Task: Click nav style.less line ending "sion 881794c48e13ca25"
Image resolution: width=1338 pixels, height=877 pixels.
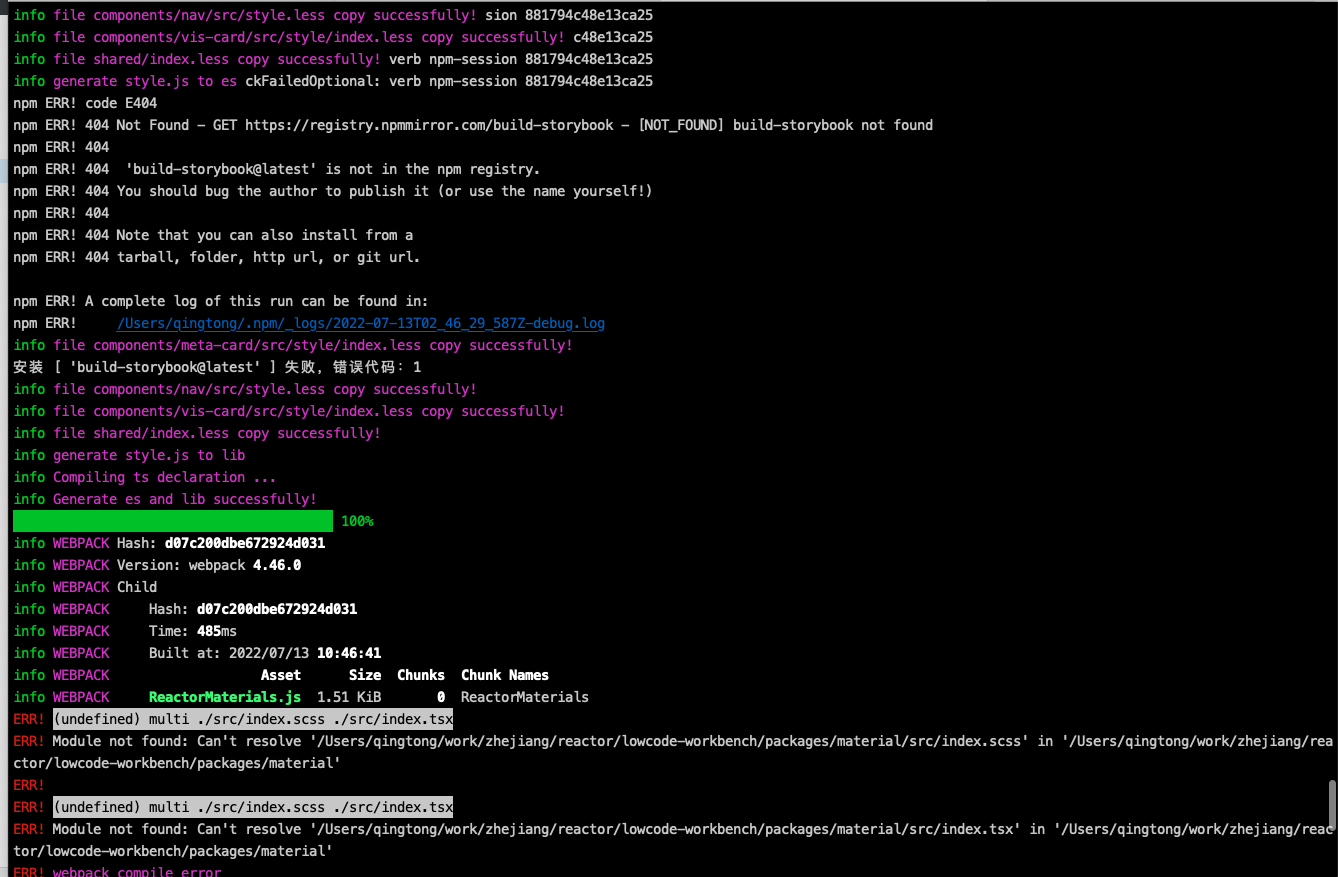Action: pyautogui.click(x=333, y=15)
